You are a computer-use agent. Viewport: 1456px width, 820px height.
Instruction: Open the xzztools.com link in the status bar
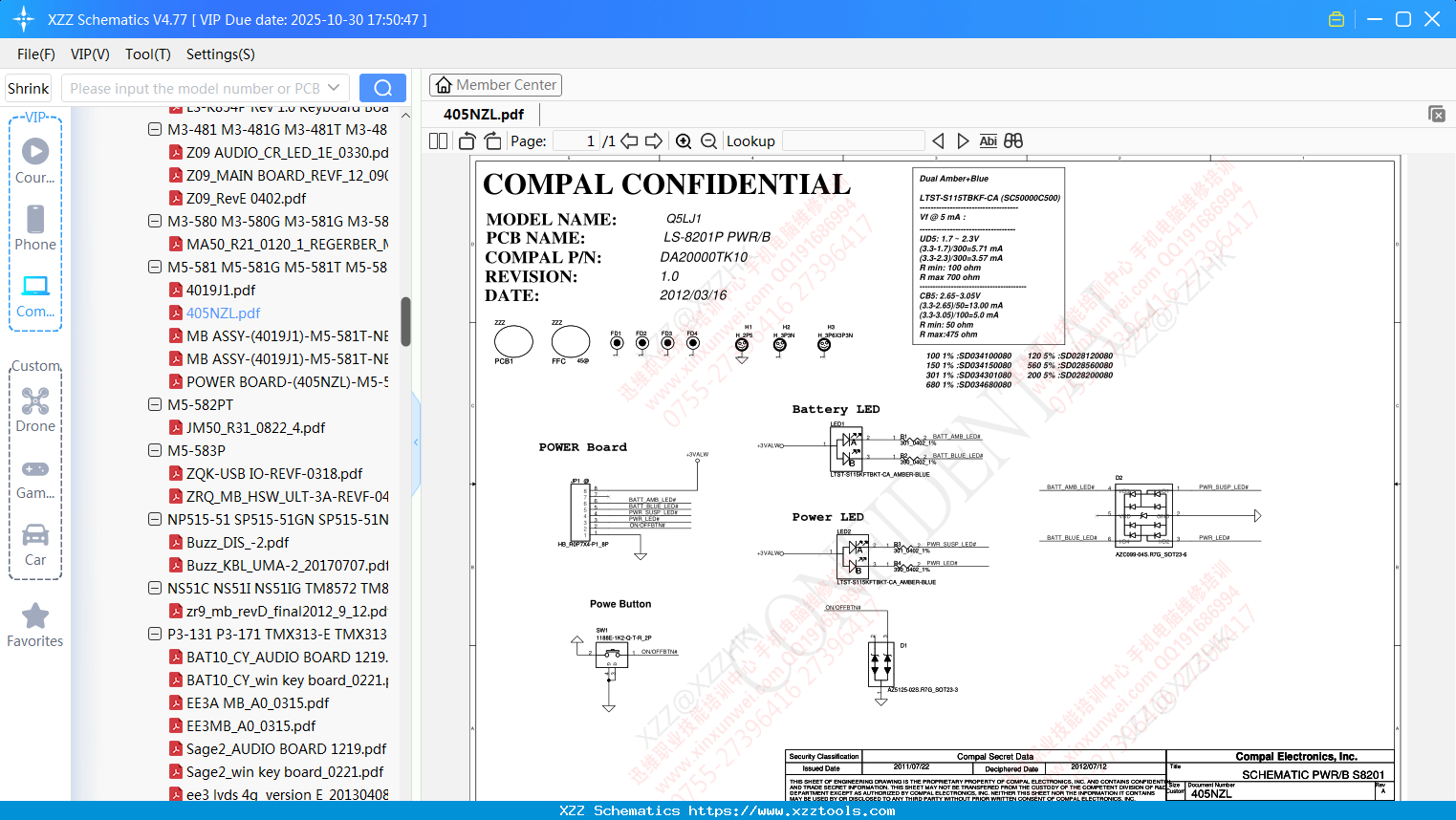(792, 810)
